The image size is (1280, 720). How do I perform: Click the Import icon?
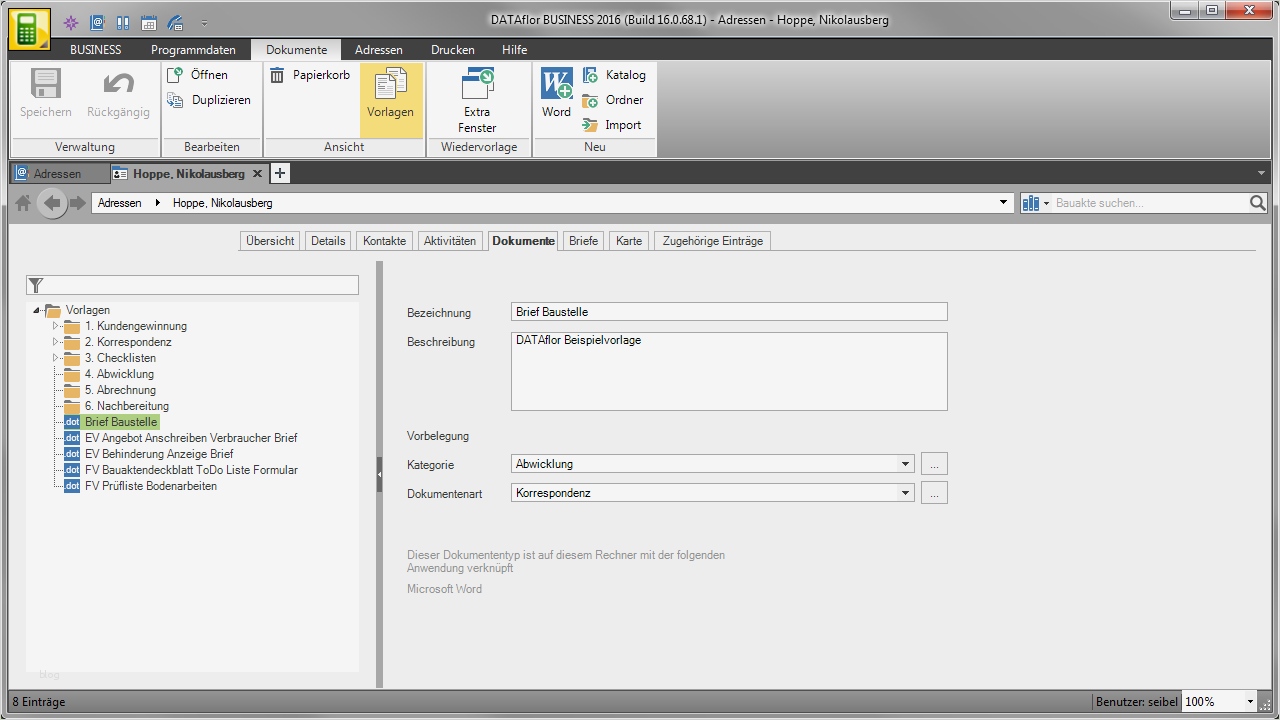[x=591, y=125]
